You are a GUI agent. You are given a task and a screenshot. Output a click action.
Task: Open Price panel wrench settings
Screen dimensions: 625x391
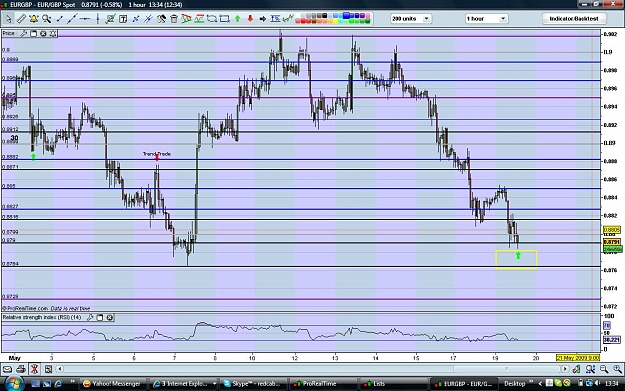[24, 33]
